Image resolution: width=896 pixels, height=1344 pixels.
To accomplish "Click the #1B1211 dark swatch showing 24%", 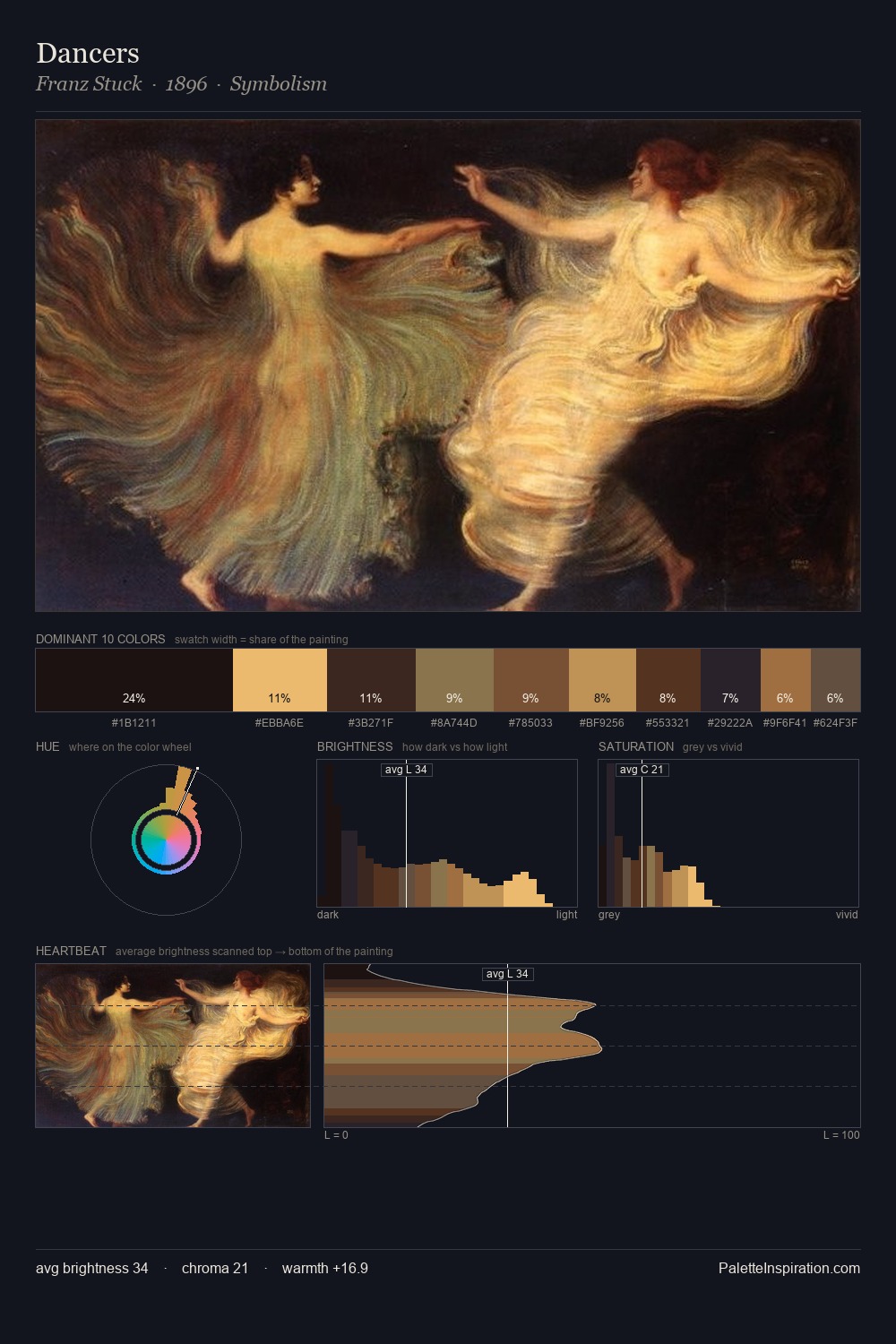I will click(134, 680).
